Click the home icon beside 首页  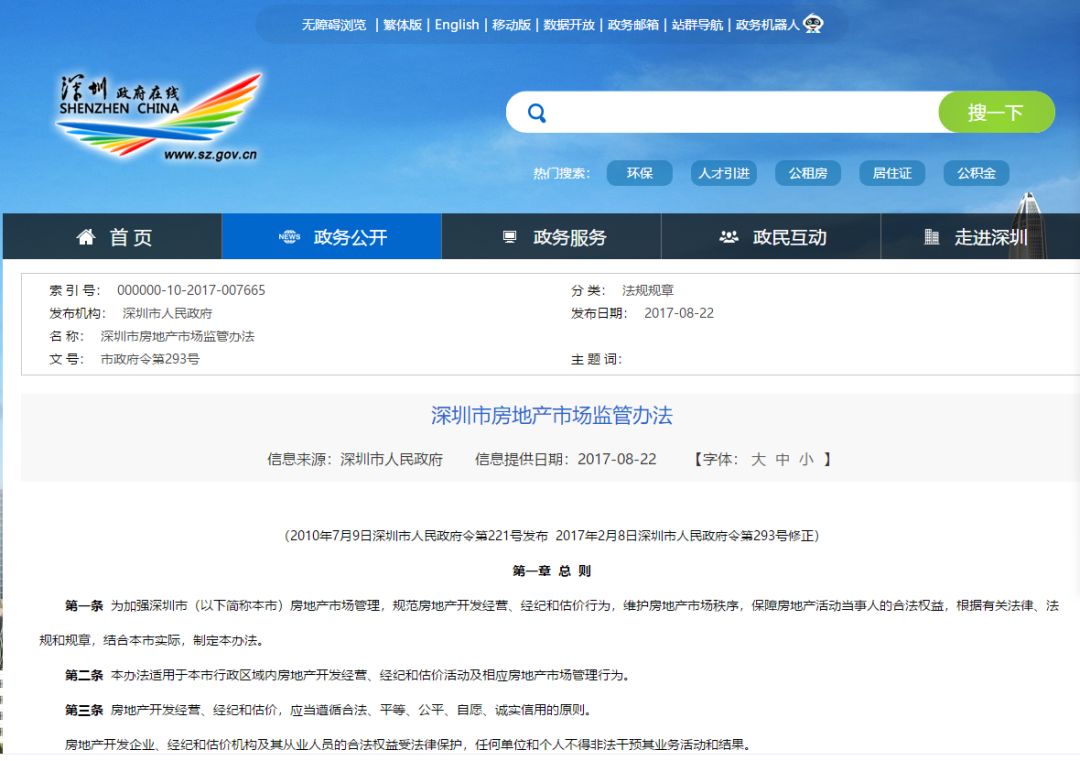(x=86, y=237)
